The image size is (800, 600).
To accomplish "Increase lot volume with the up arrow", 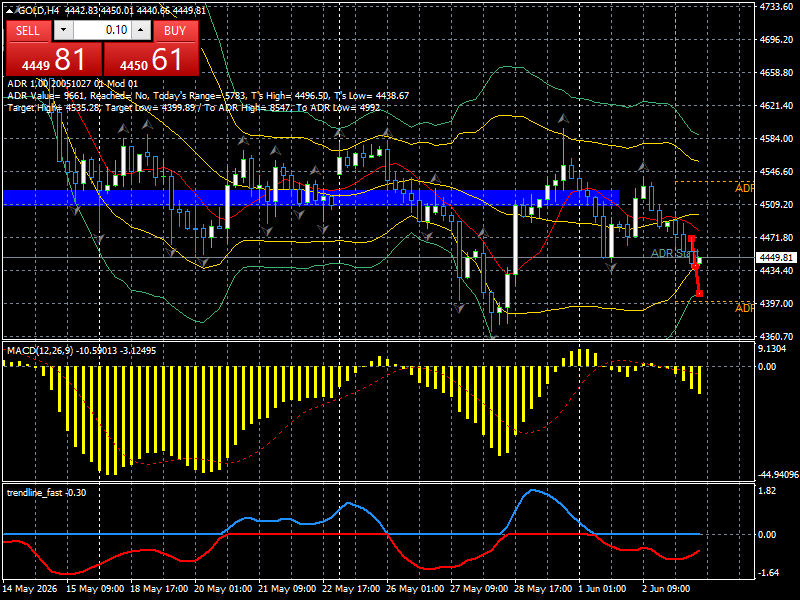I will coord(141,30).
